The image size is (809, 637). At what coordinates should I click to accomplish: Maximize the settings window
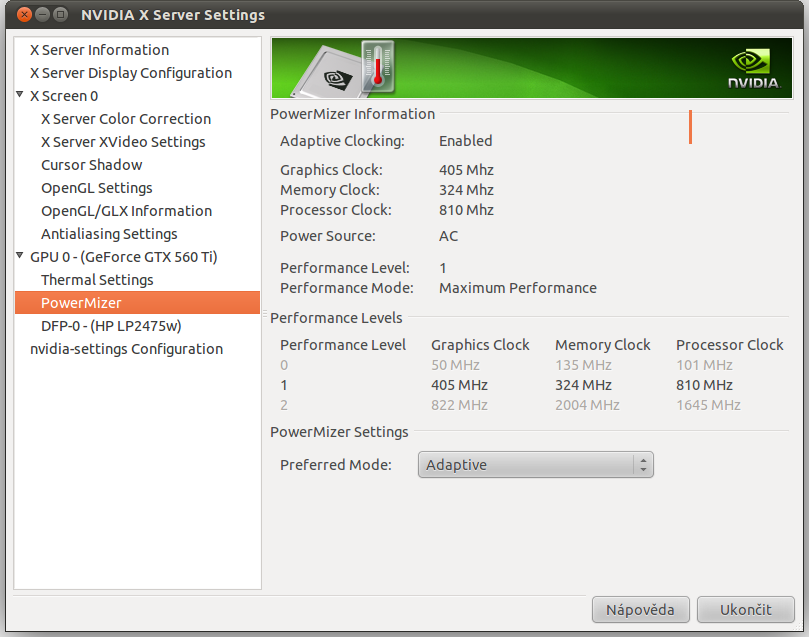point(60,14)
